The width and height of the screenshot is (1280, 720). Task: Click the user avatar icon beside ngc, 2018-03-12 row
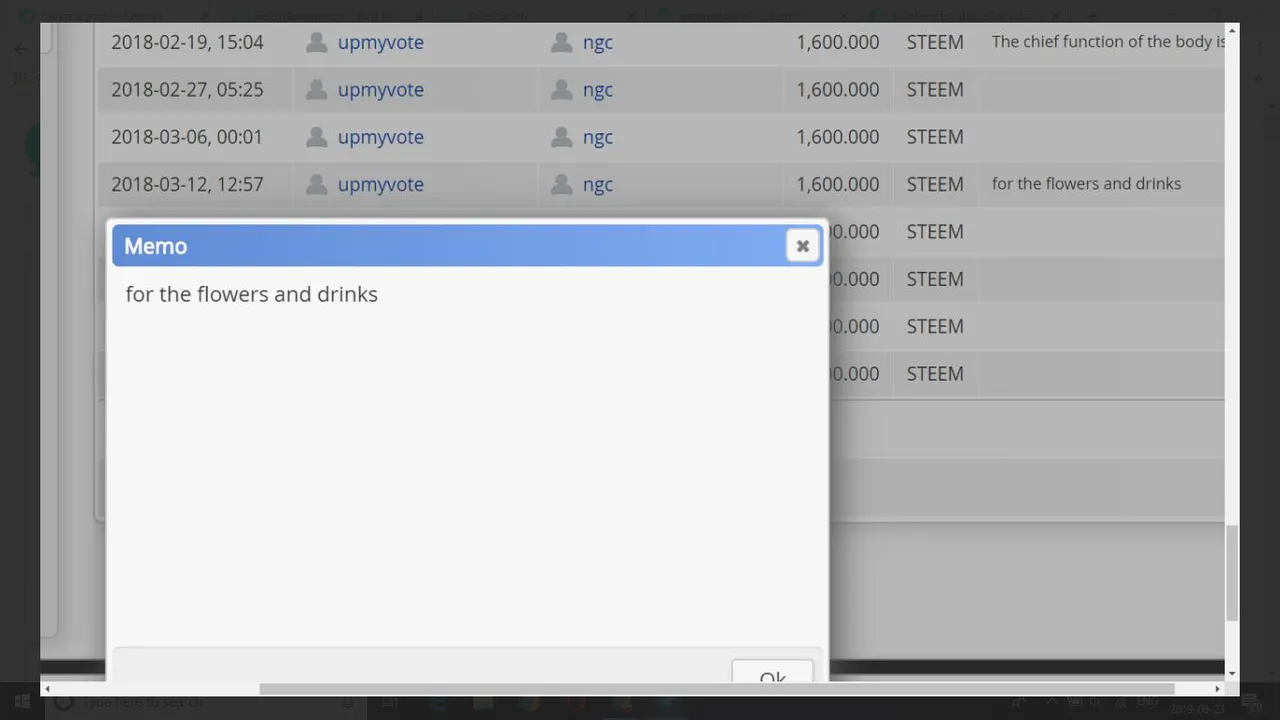tap(561, 184)
